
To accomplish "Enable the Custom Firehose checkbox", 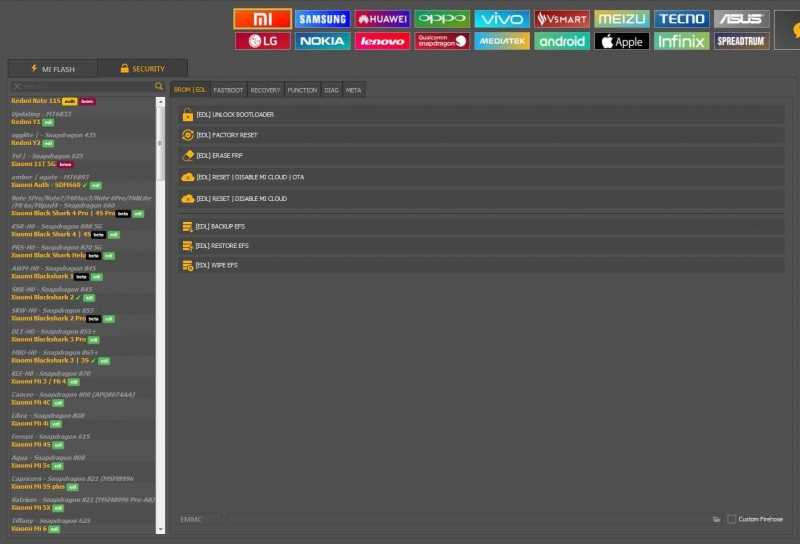I will click(731, 519).
